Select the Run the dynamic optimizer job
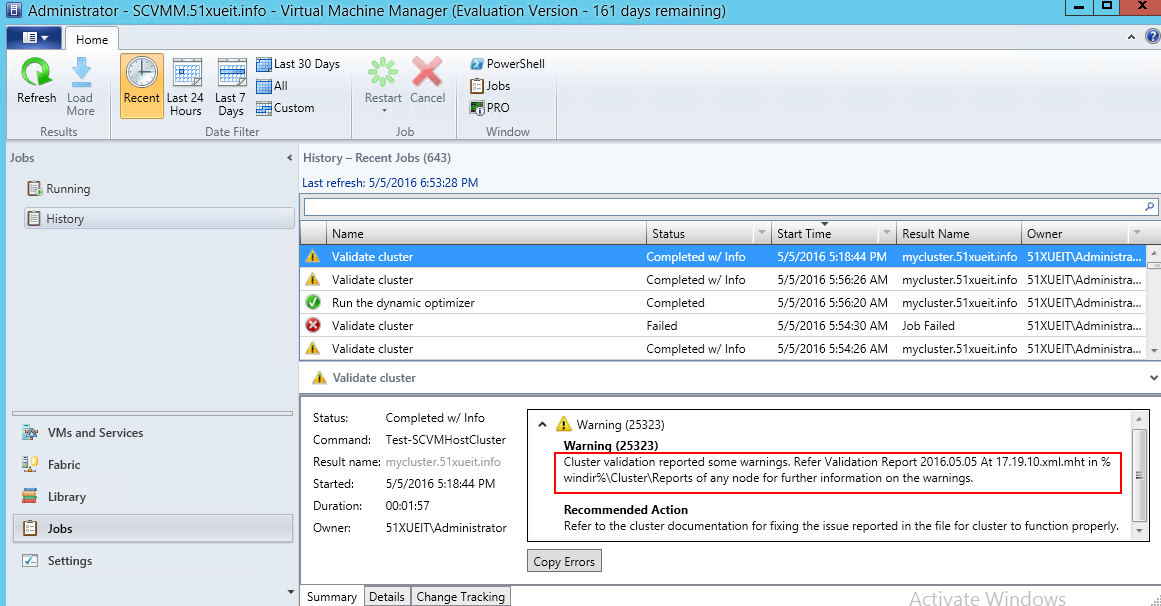Screen dimensions: 1161x606 [723, 302]
